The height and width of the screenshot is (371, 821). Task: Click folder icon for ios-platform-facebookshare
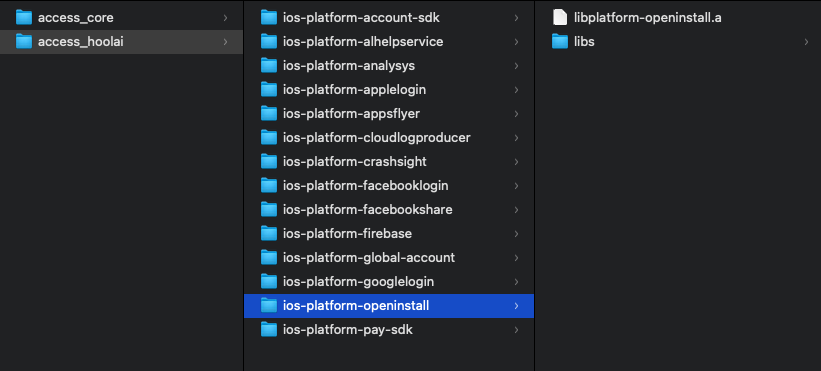click(x=269, y=210)
